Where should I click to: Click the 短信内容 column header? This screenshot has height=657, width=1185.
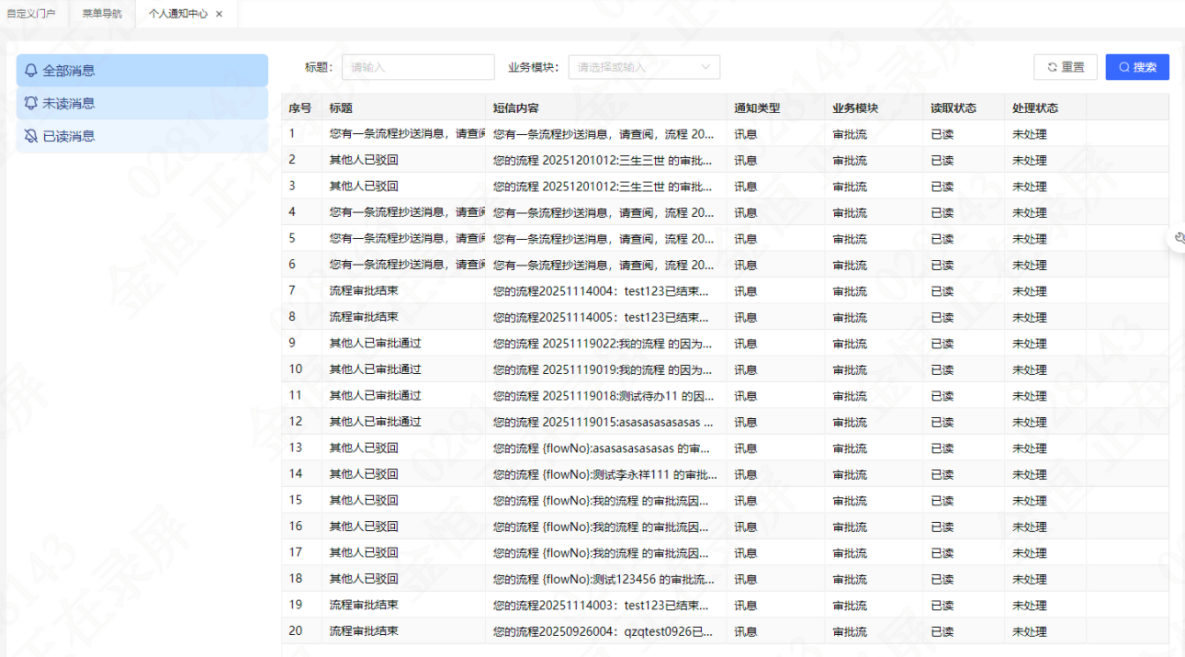coord(515,108)
